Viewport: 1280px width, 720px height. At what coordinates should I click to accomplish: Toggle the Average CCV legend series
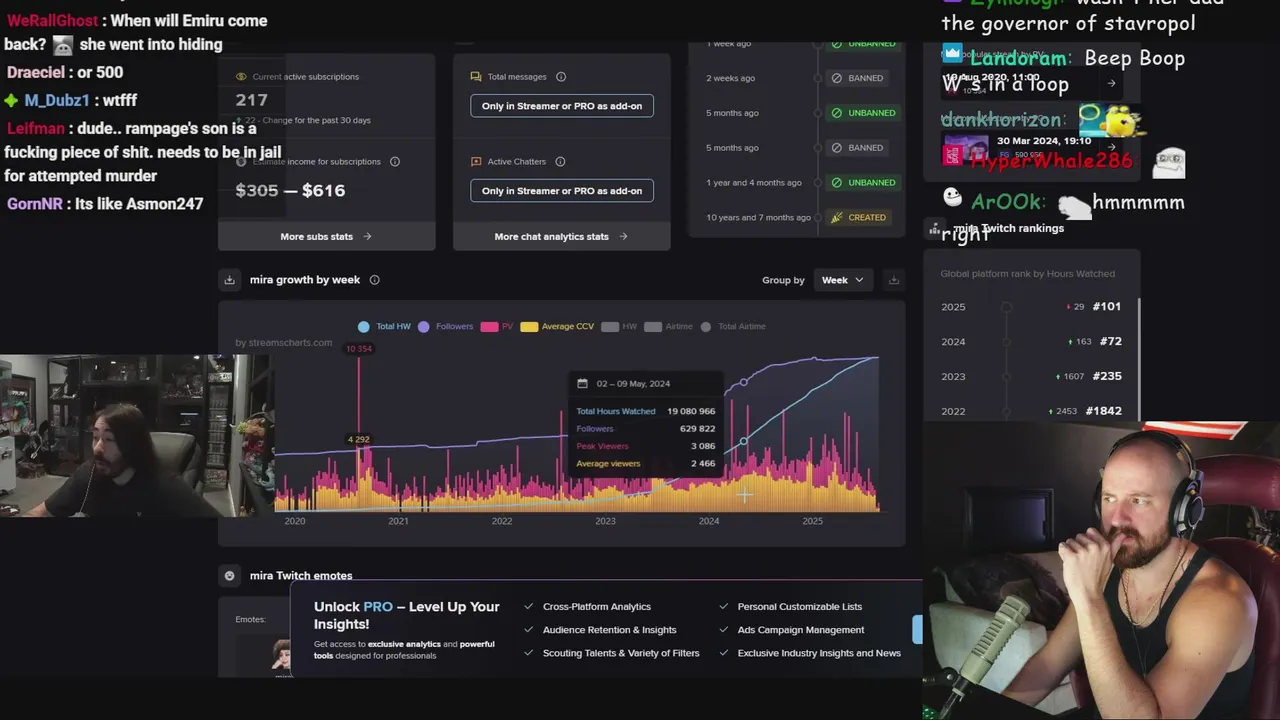click(557, 326)
